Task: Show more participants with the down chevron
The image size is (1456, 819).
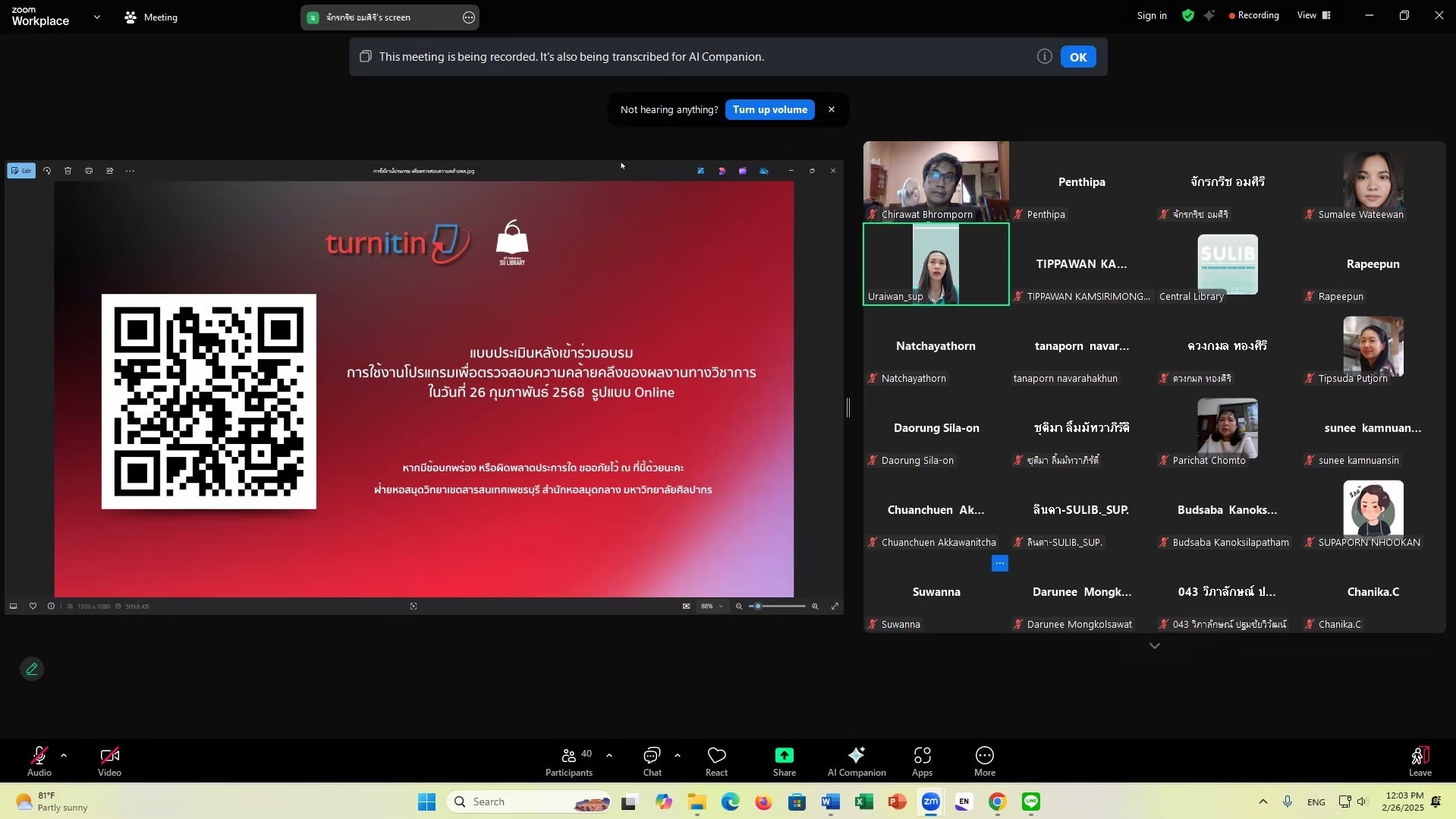Action: click(x=1155, y=646)
